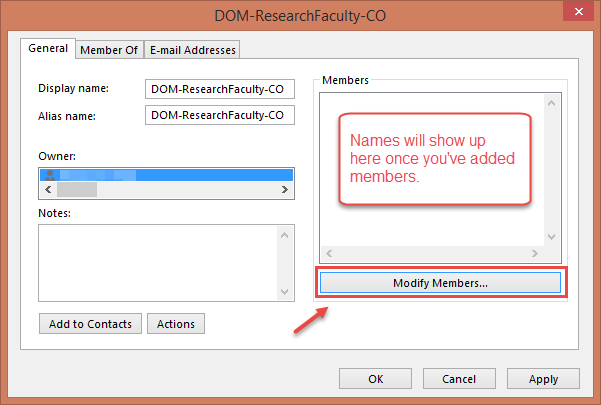Screen dimensions: 601x405
Task: Click the Alias name text field
Action: click(x=220, y=115)
